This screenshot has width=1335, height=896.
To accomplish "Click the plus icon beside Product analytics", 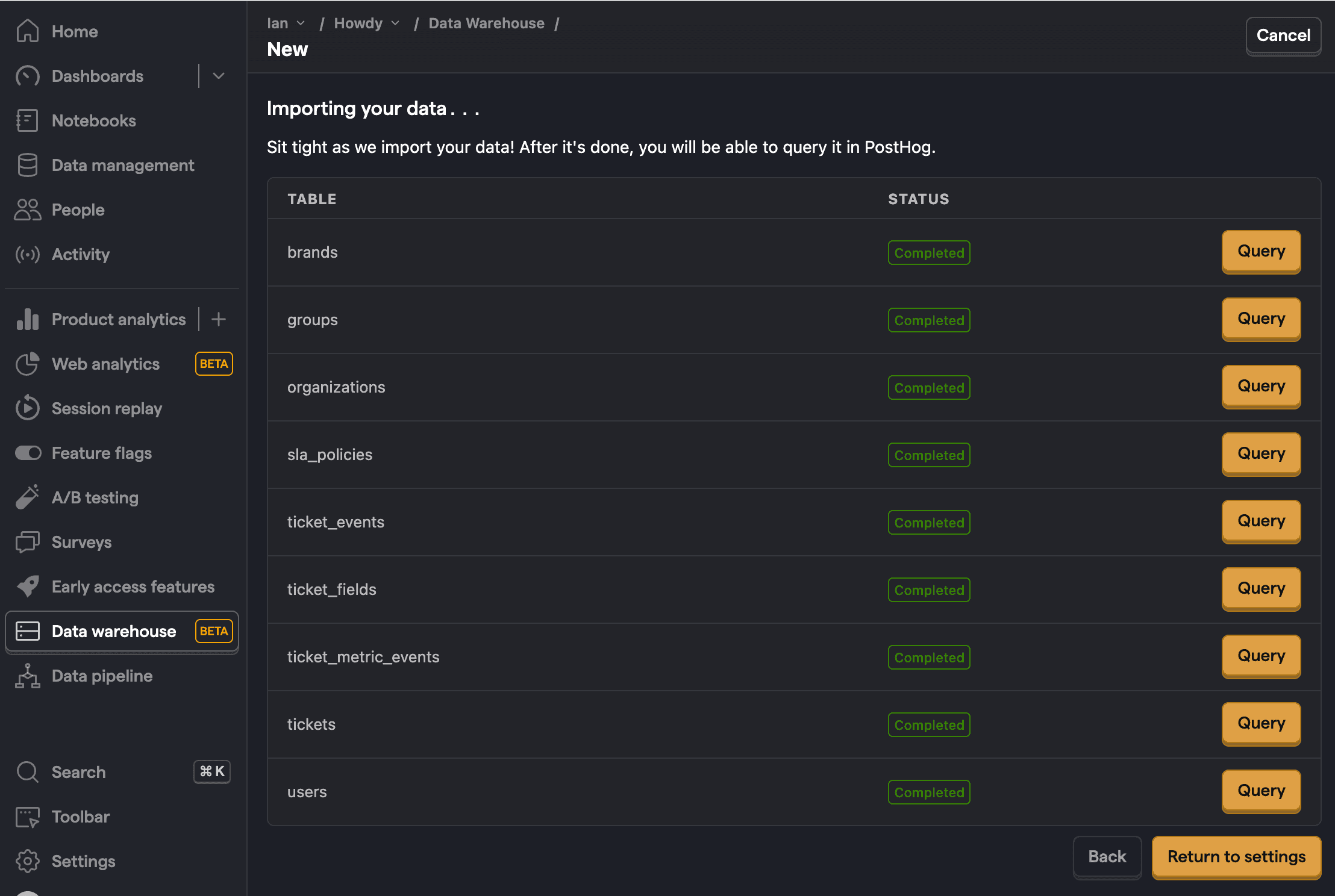I will pyautogui.click(x=219, y=319).
